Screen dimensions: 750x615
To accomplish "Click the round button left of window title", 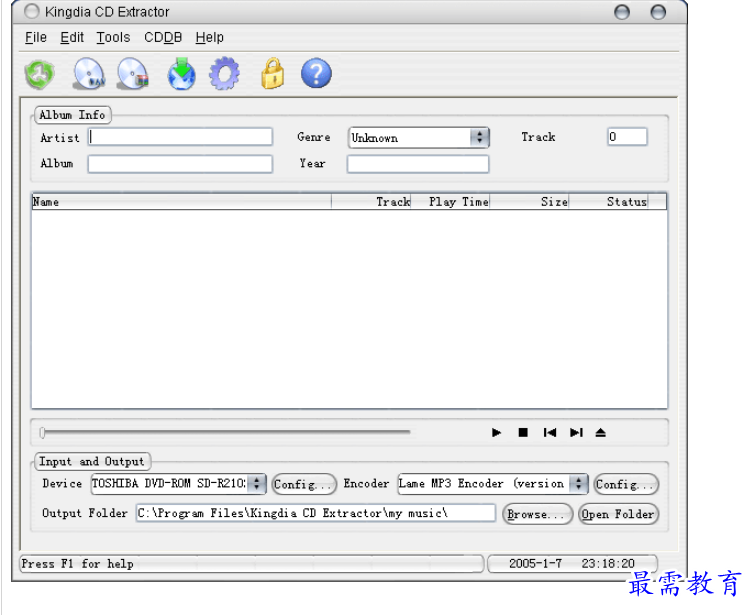I will click(32, 11).
